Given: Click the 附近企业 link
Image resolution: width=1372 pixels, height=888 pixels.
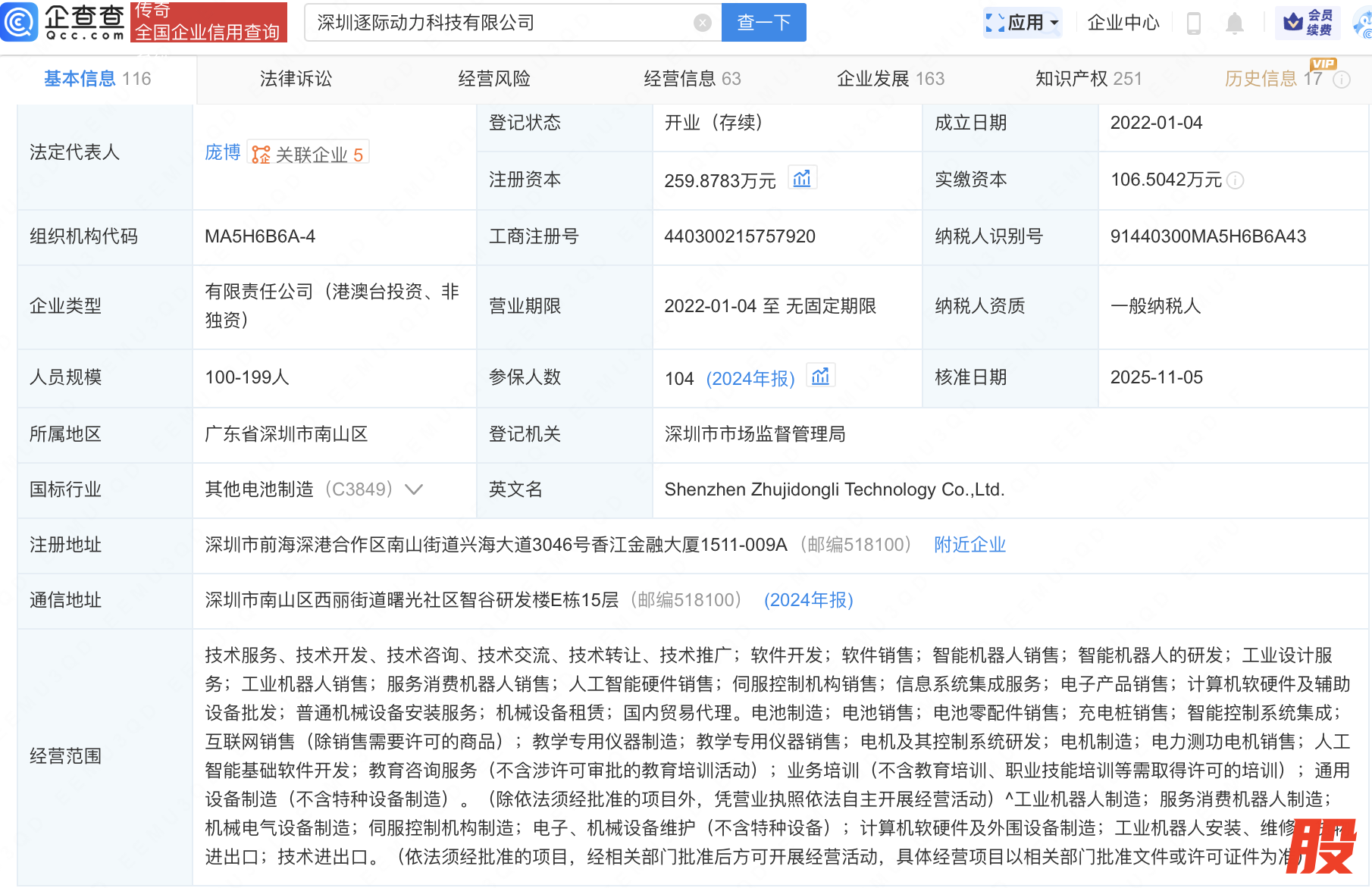Looking at the screenshot, I should click(x=969, y=545).
